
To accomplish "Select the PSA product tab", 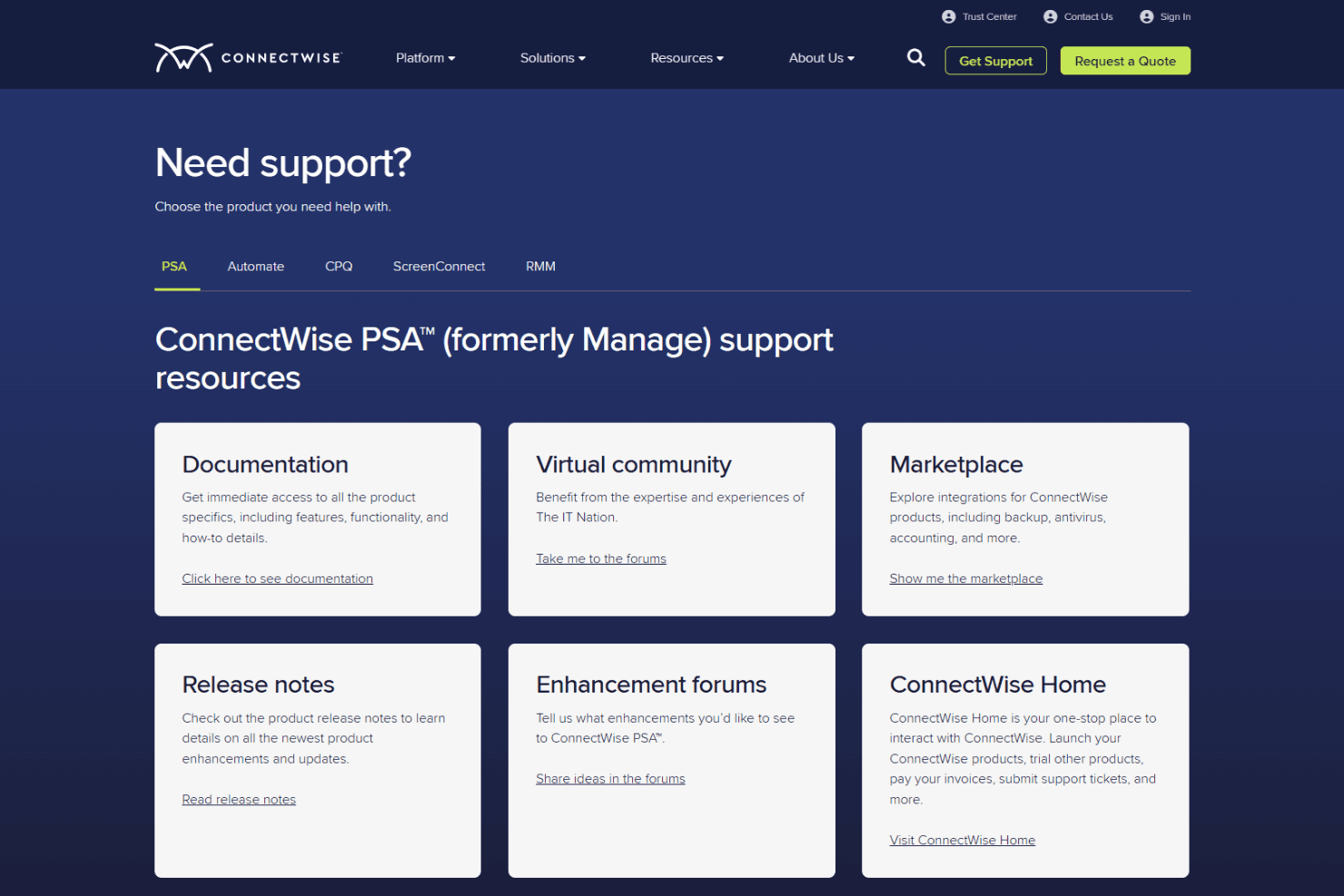I will point(174,267).
